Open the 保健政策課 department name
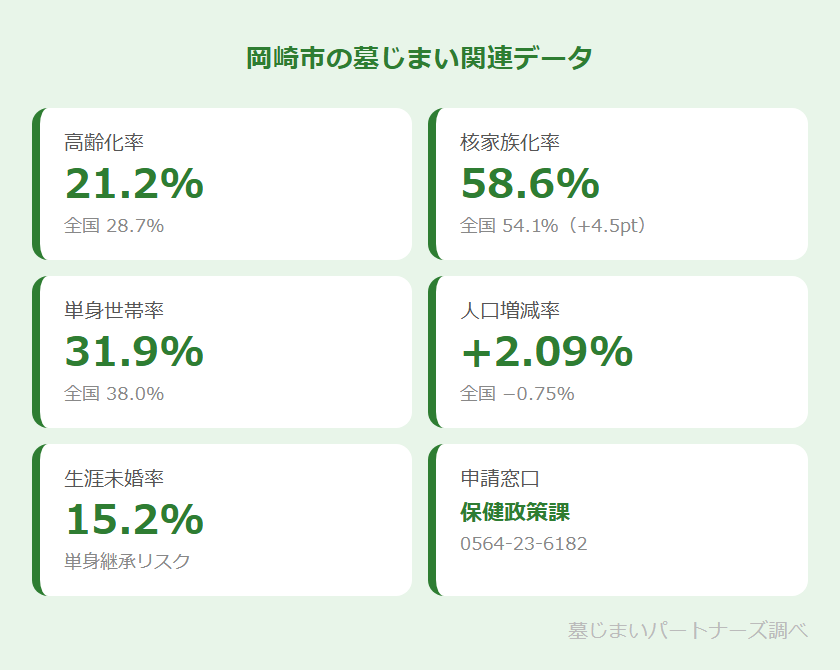The image size is (840, 670). tap(515, 513)
